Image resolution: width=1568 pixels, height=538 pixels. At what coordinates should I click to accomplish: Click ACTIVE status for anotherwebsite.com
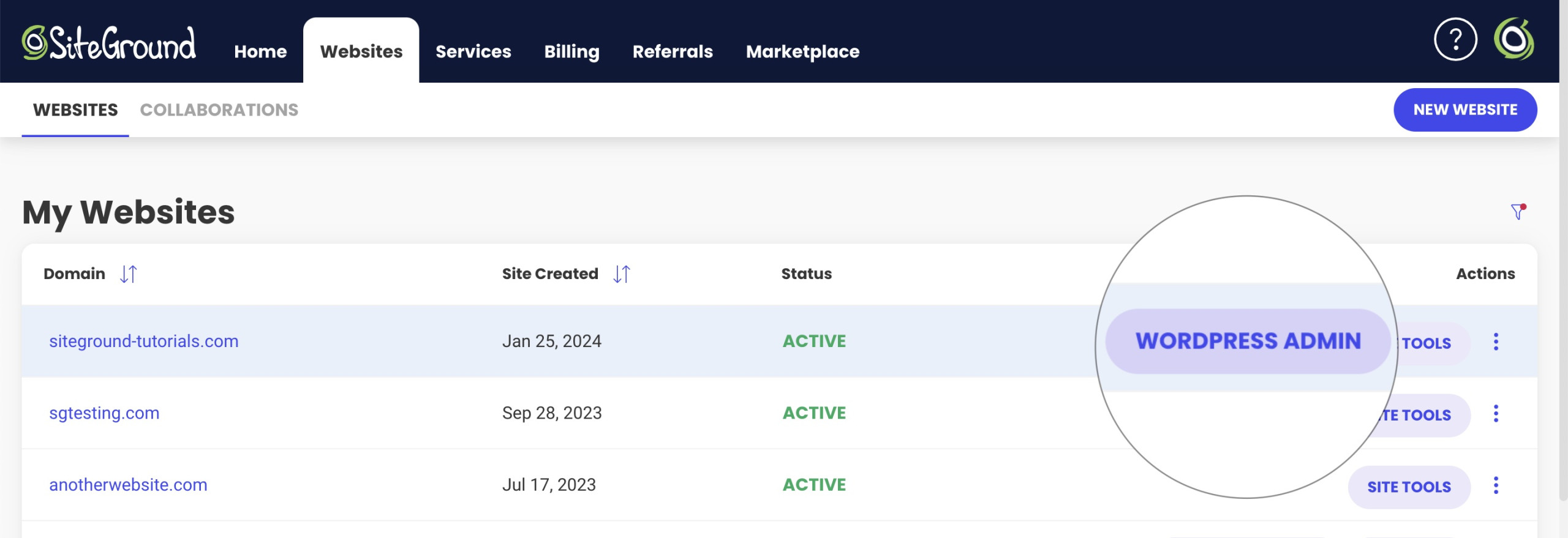(814, 485)
